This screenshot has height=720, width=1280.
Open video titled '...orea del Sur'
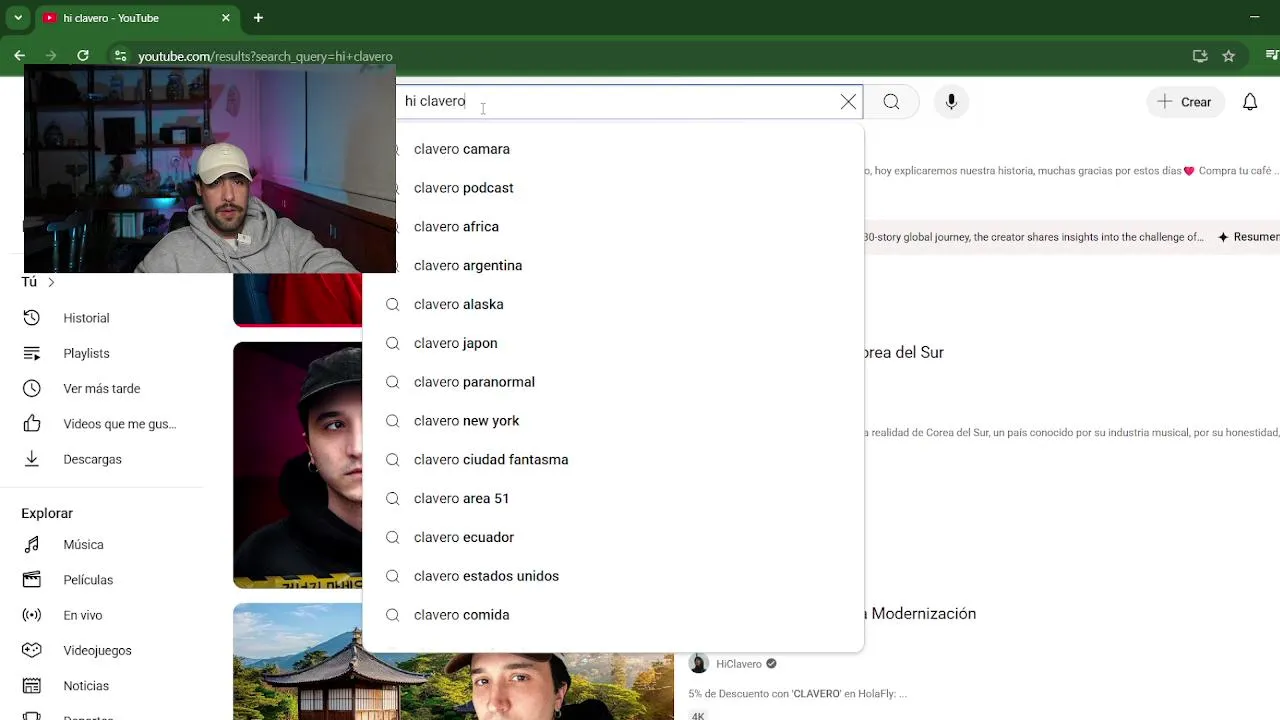[x=905, y=352]
